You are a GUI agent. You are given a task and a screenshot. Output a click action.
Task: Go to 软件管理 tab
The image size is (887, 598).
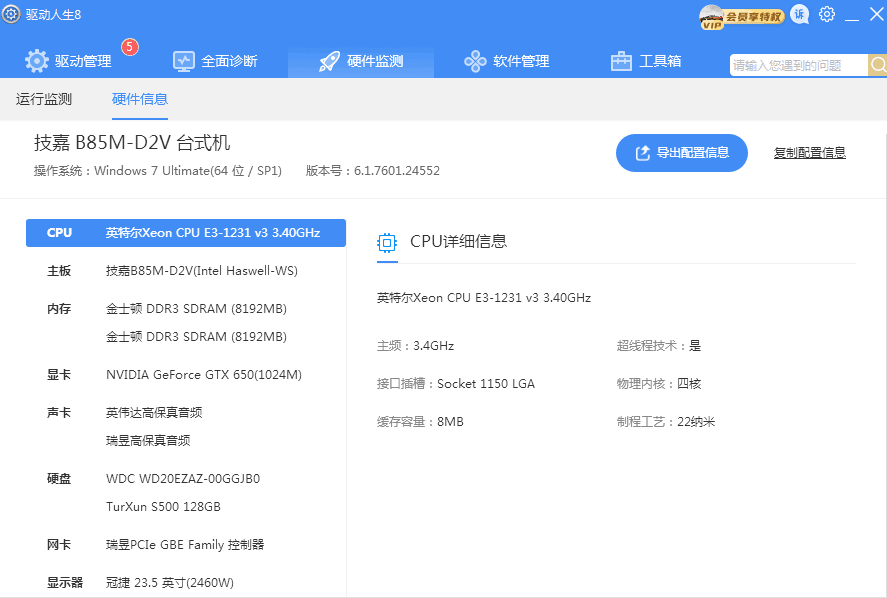507,61
